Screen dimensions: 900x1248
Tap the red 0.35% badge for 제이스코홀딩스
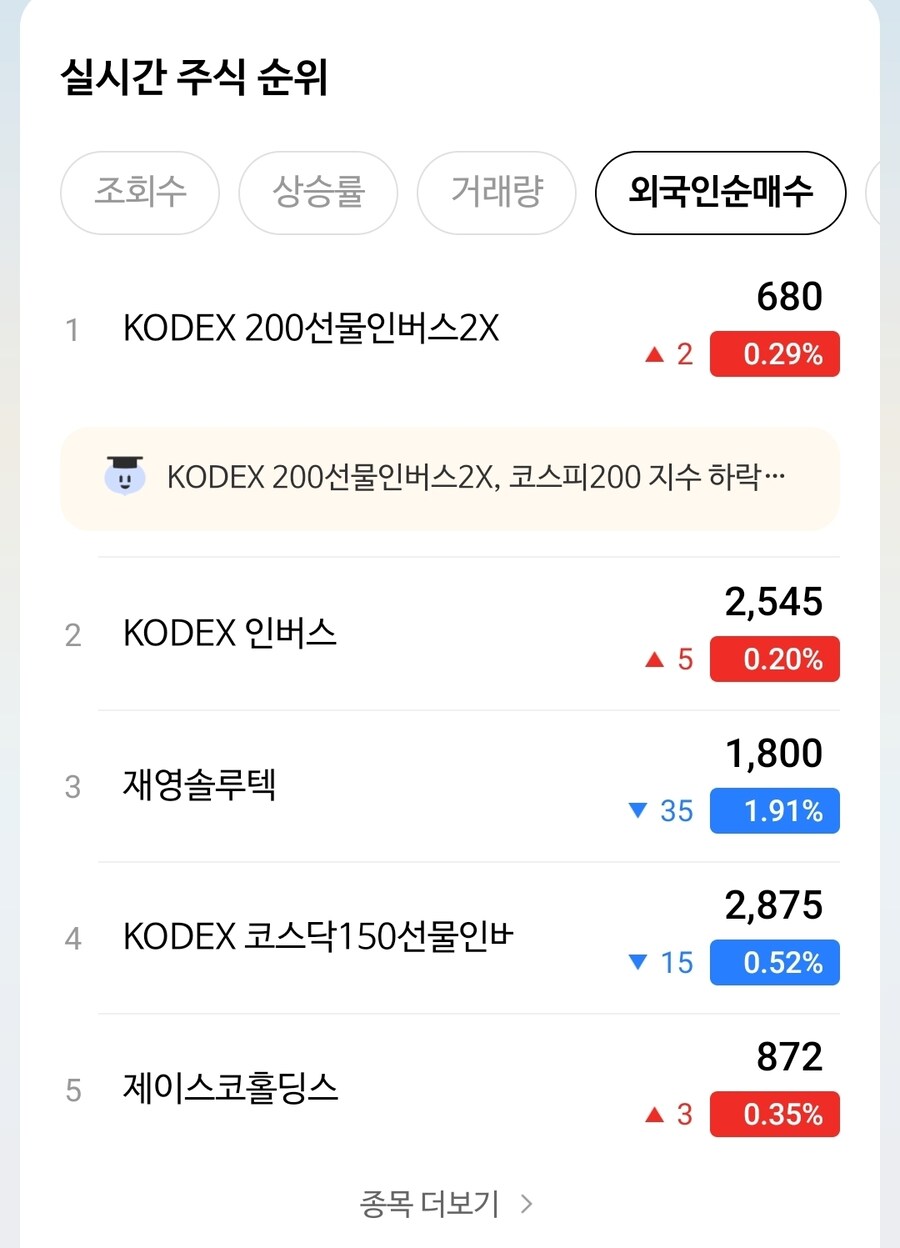[775, 1114]
